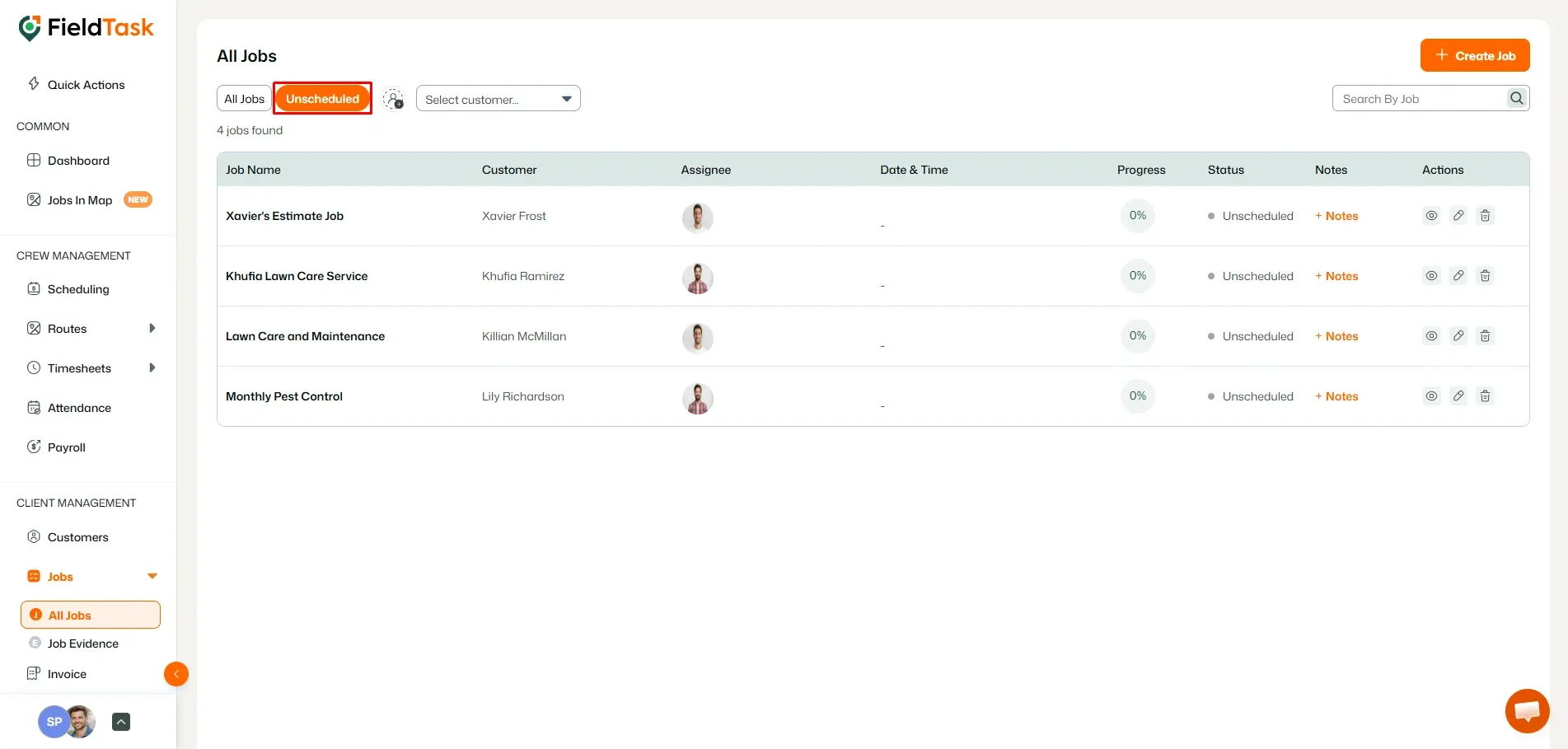This screenshot has width=1568, height=749.
Task: Open the chat support bubble
Action: point(1527,710)
